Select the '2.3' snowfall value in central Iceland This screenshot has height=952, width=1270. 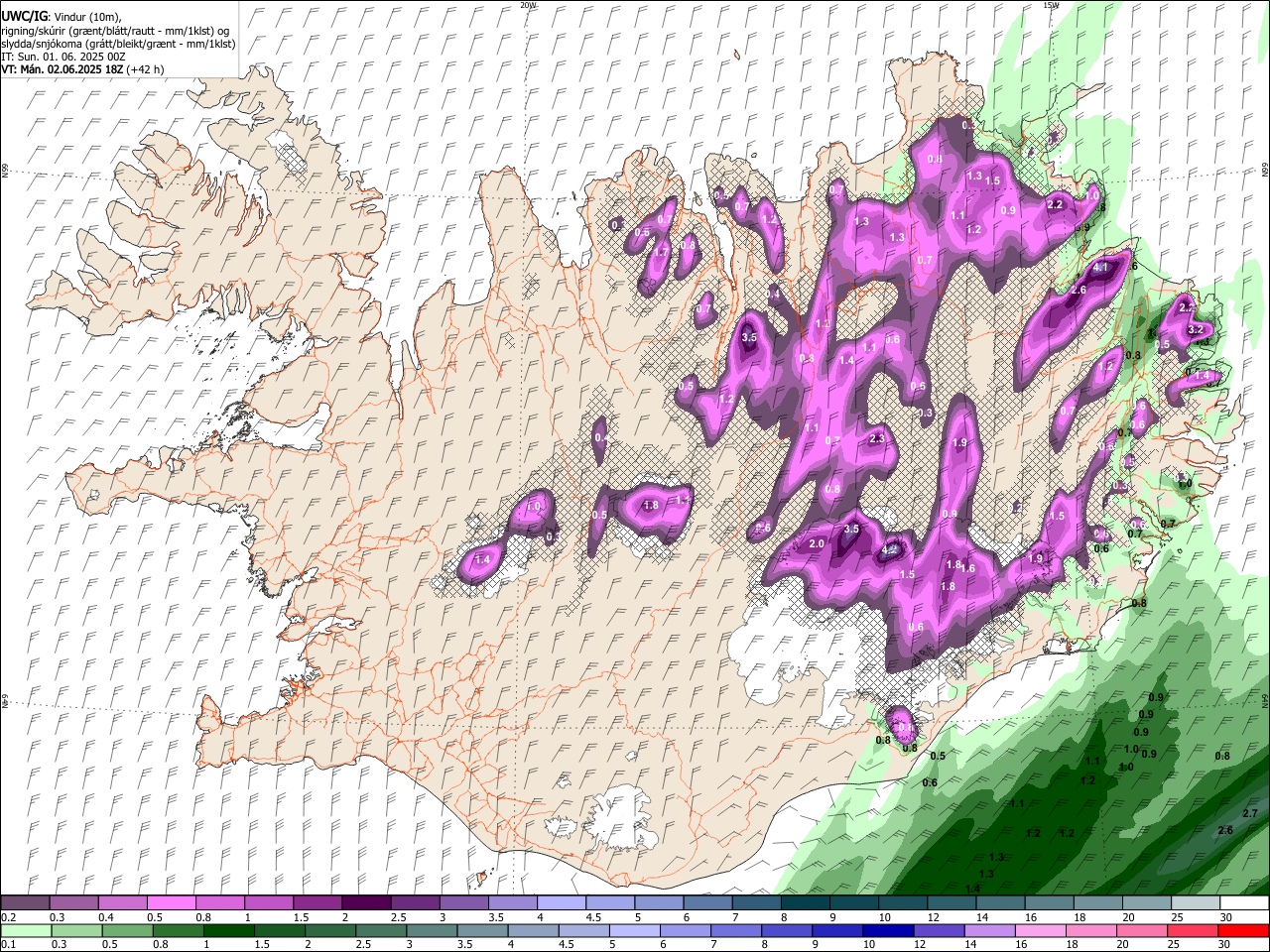876,438
